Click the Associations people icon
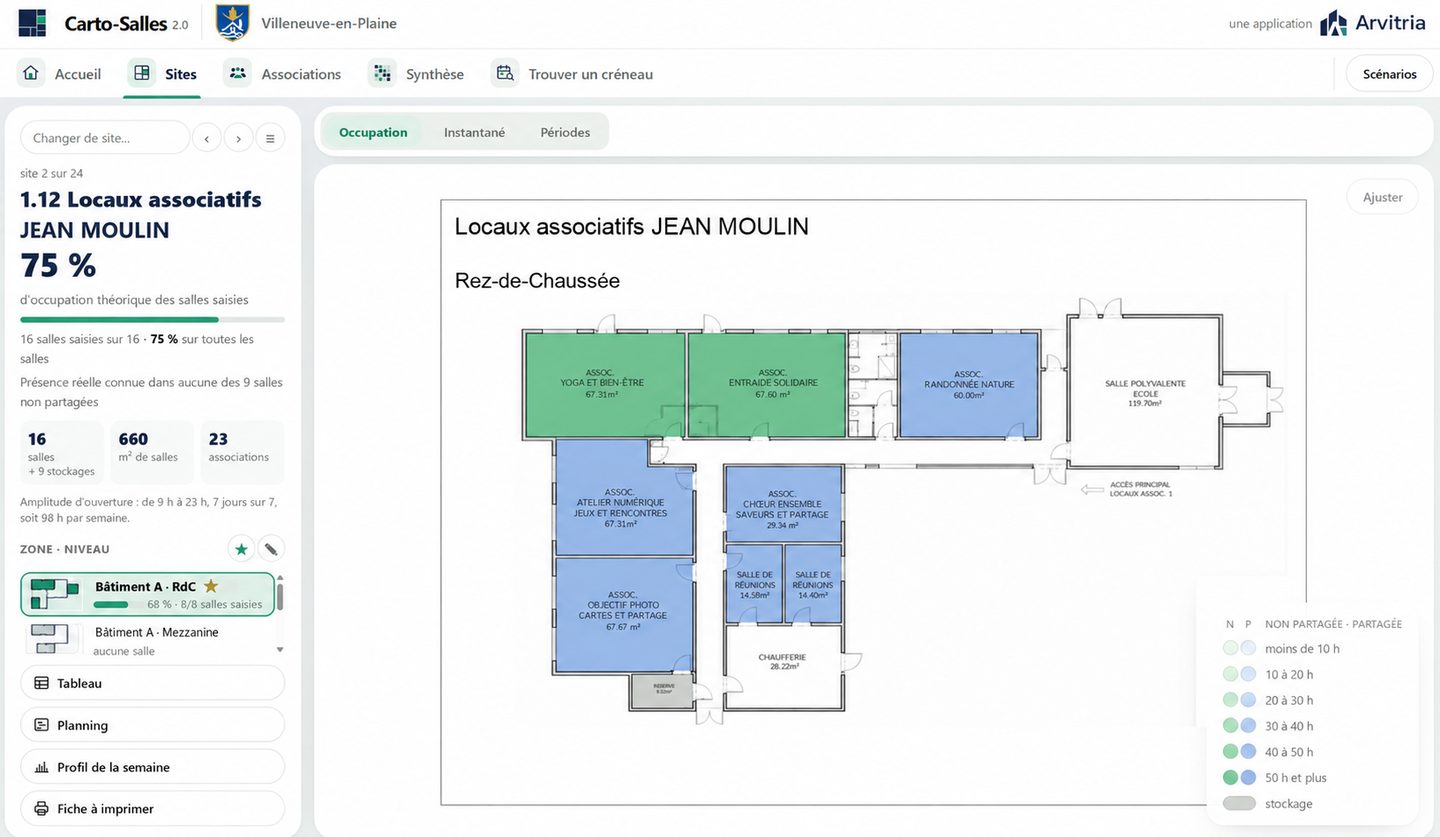1440x837 pixels. (237, 73)
